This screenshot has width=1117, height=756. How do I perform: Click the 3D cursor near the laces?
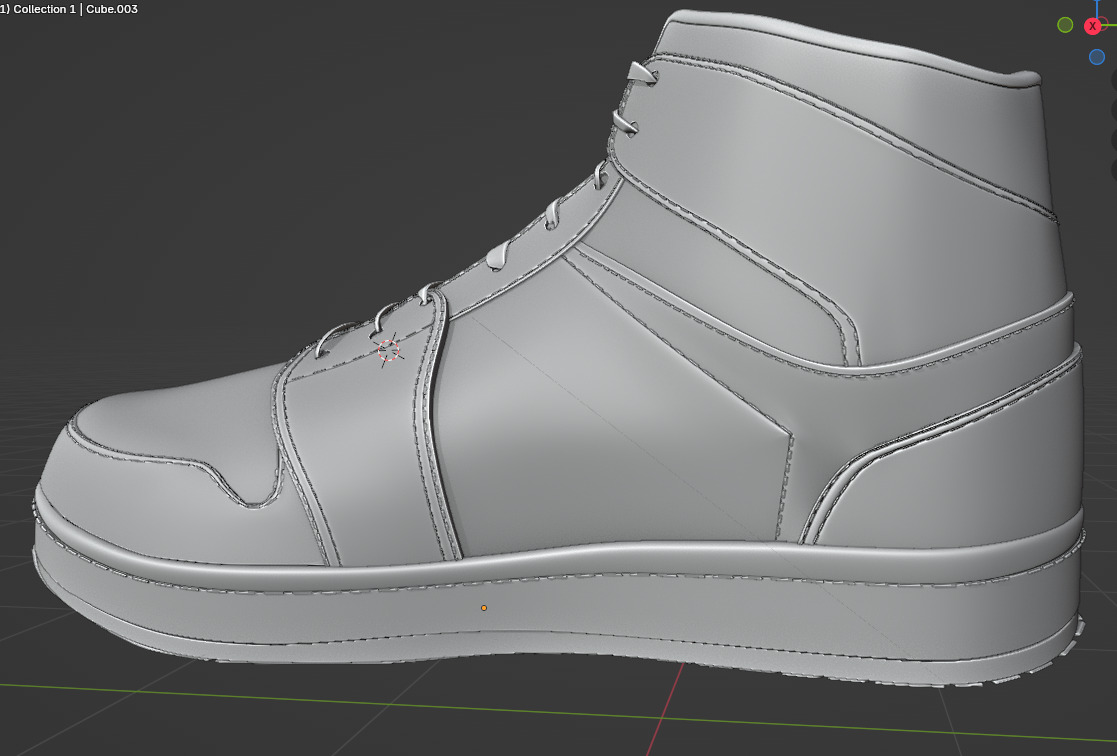(388, 350)
